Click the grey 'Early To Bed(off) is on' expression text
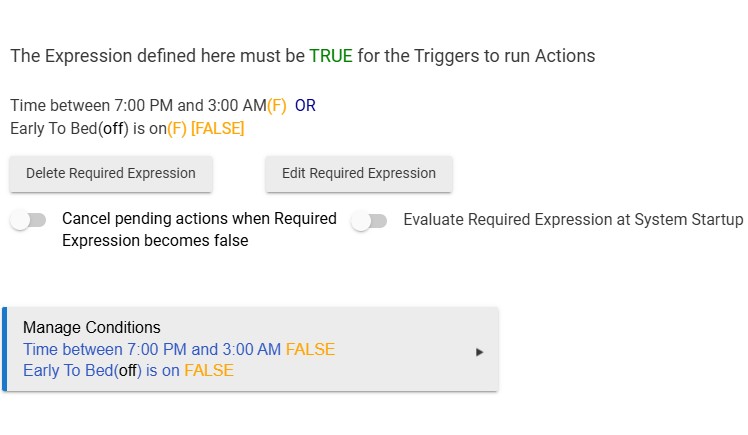The width and height of the screenshot is (748, 435). click(x=88, y=128)
